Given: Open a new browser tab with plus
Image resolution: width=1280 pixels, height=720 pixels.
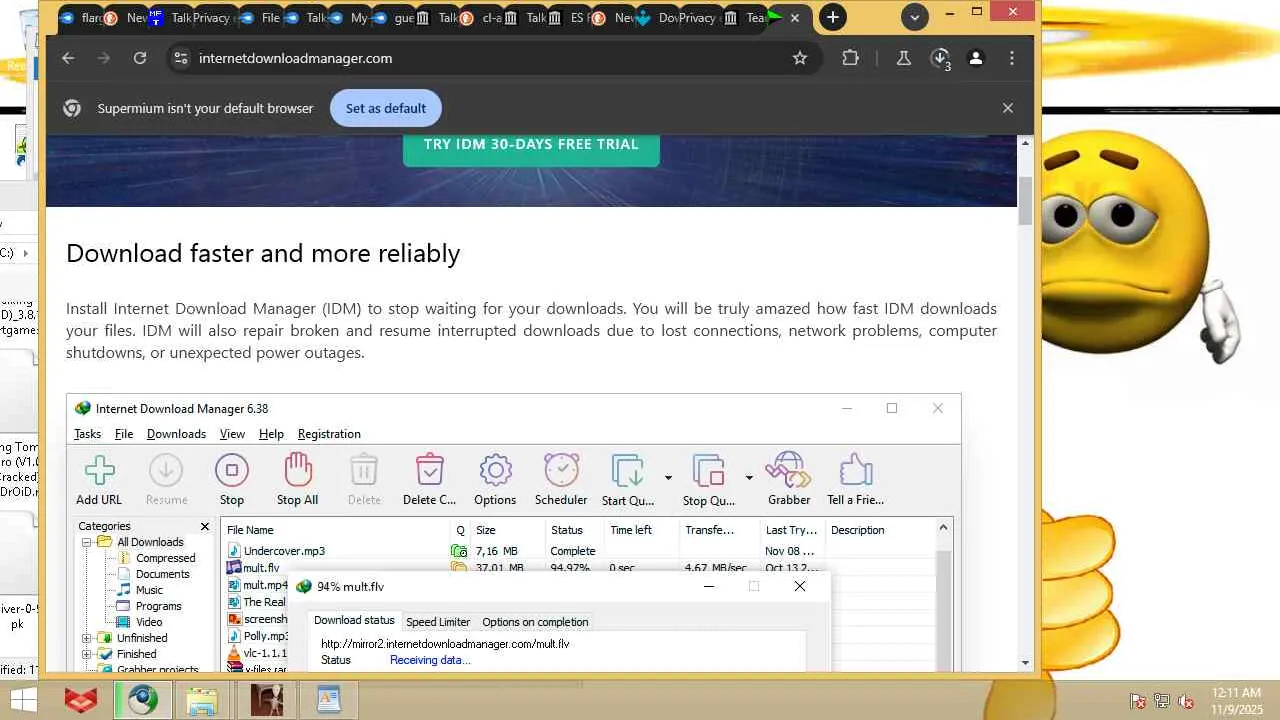Looking at the screenshot, I should [x=832, y=17].
